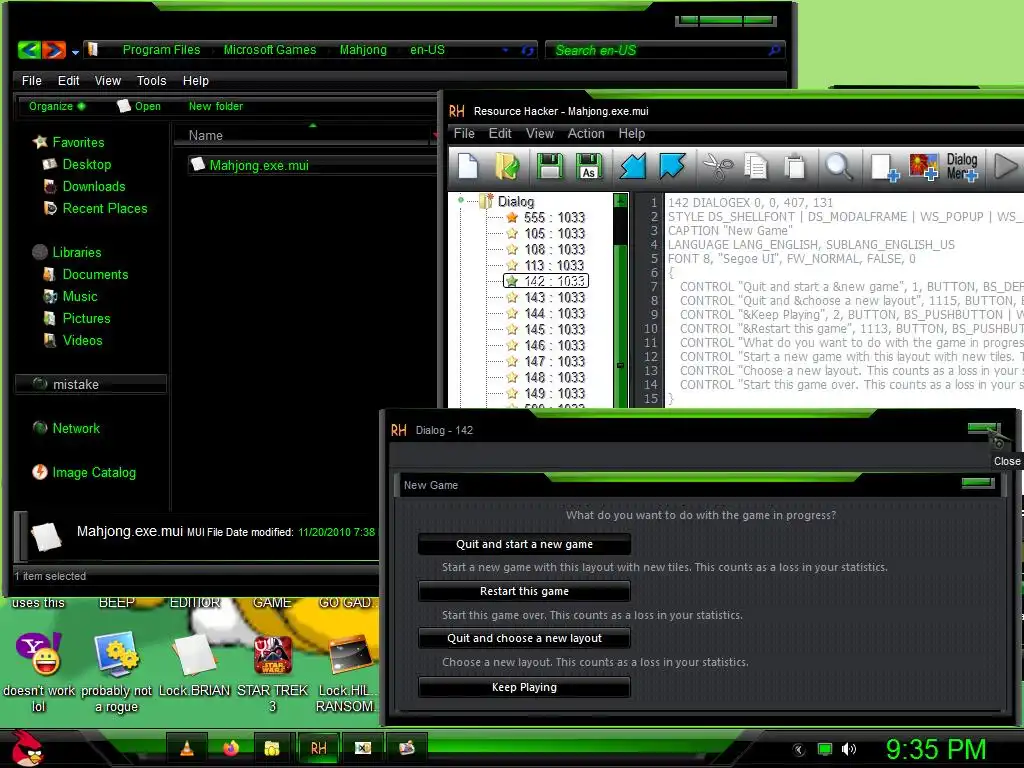
Task: Open a file with the folder icon
Action: tap(507, 166)
